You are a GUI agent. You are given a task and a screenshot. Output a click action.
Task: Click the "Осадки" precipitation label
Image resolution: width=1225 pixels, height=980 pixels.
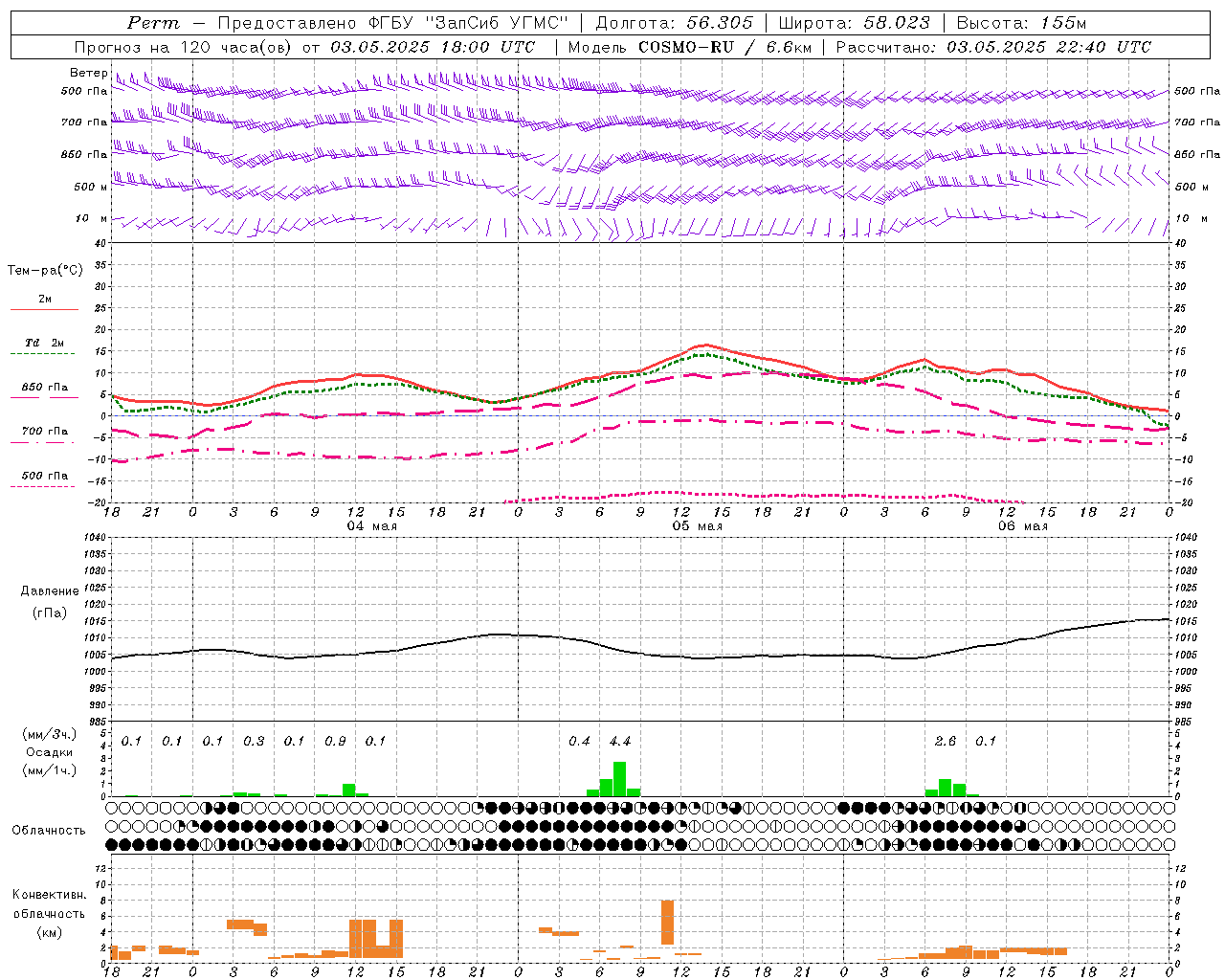(50, 752)
